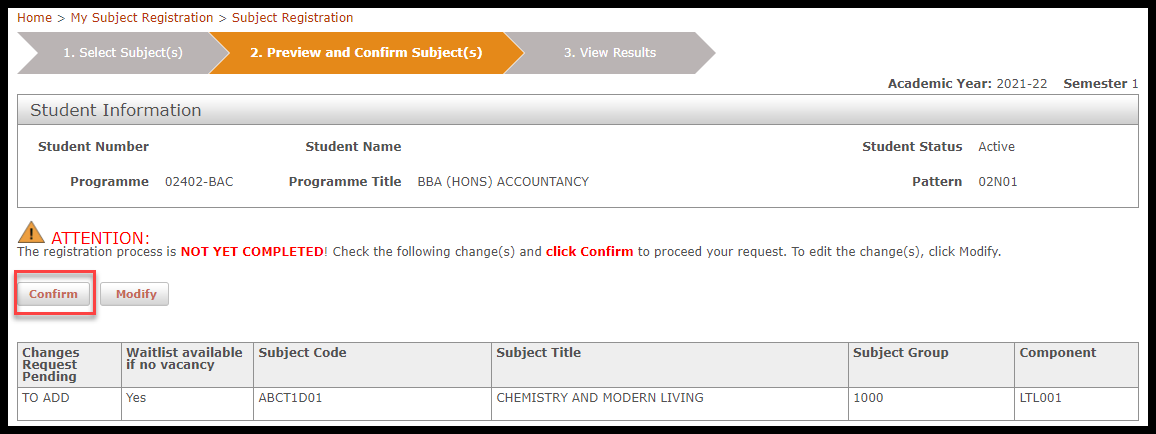The image size is (1156, 434).
Task: Click the Changes Request Pending column header
Action: tap(69, 365)
